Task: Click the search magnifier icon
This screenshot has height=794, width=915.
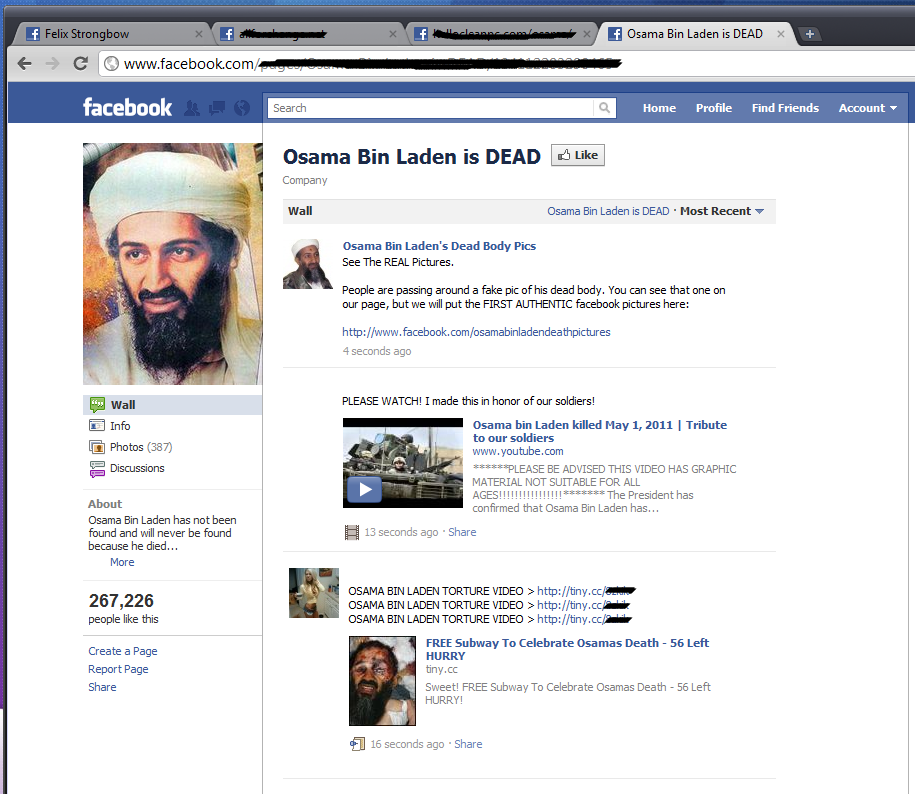Action: tap(605, 108)
